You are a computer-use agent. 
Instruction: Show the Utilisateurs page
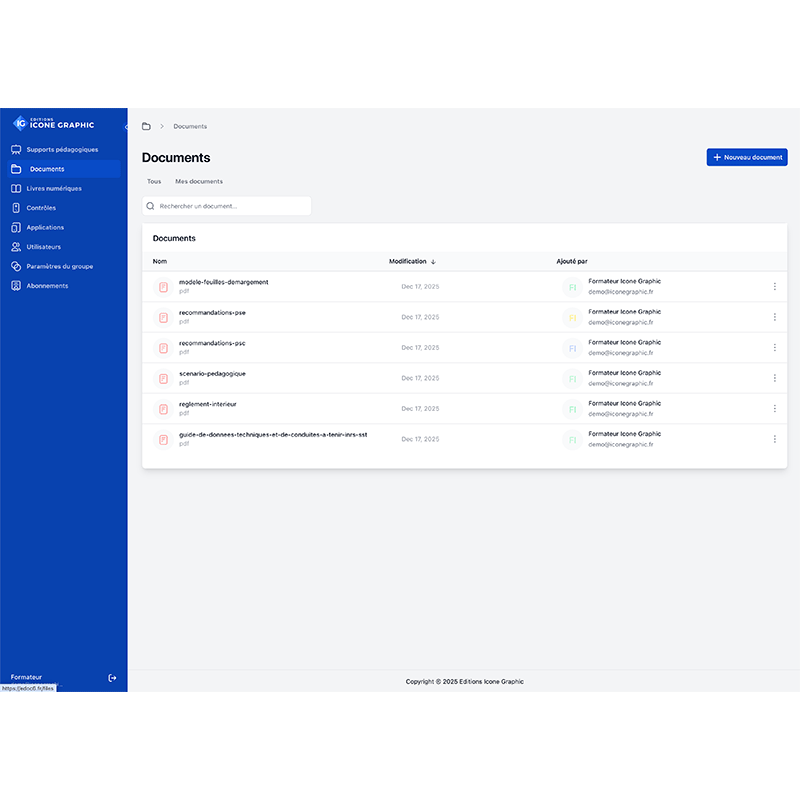pyautogui.click(x=36, y=247)
